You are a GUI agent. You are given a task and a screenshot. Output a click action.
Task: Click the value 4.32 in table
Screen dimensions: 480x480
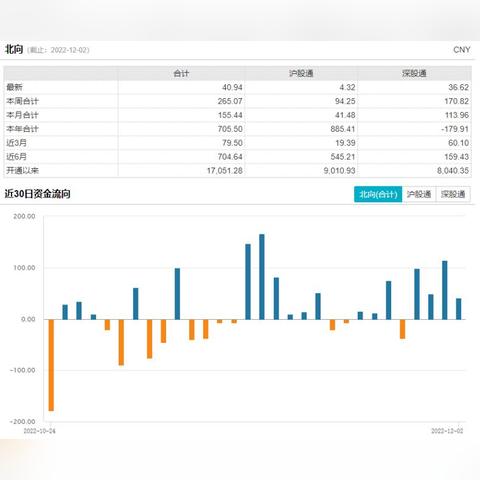(347, 87)
